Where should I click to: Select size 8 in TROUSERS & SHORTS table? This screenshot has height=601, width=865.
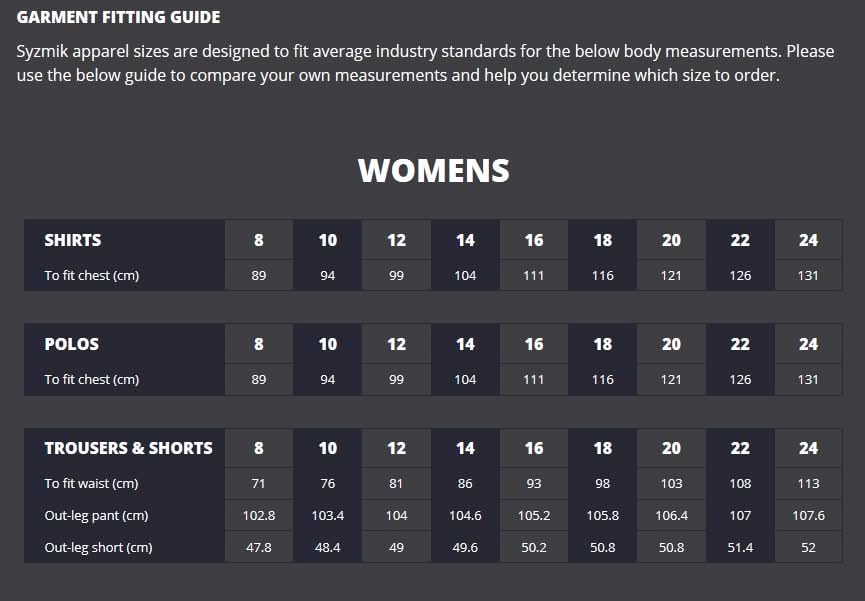259,448
